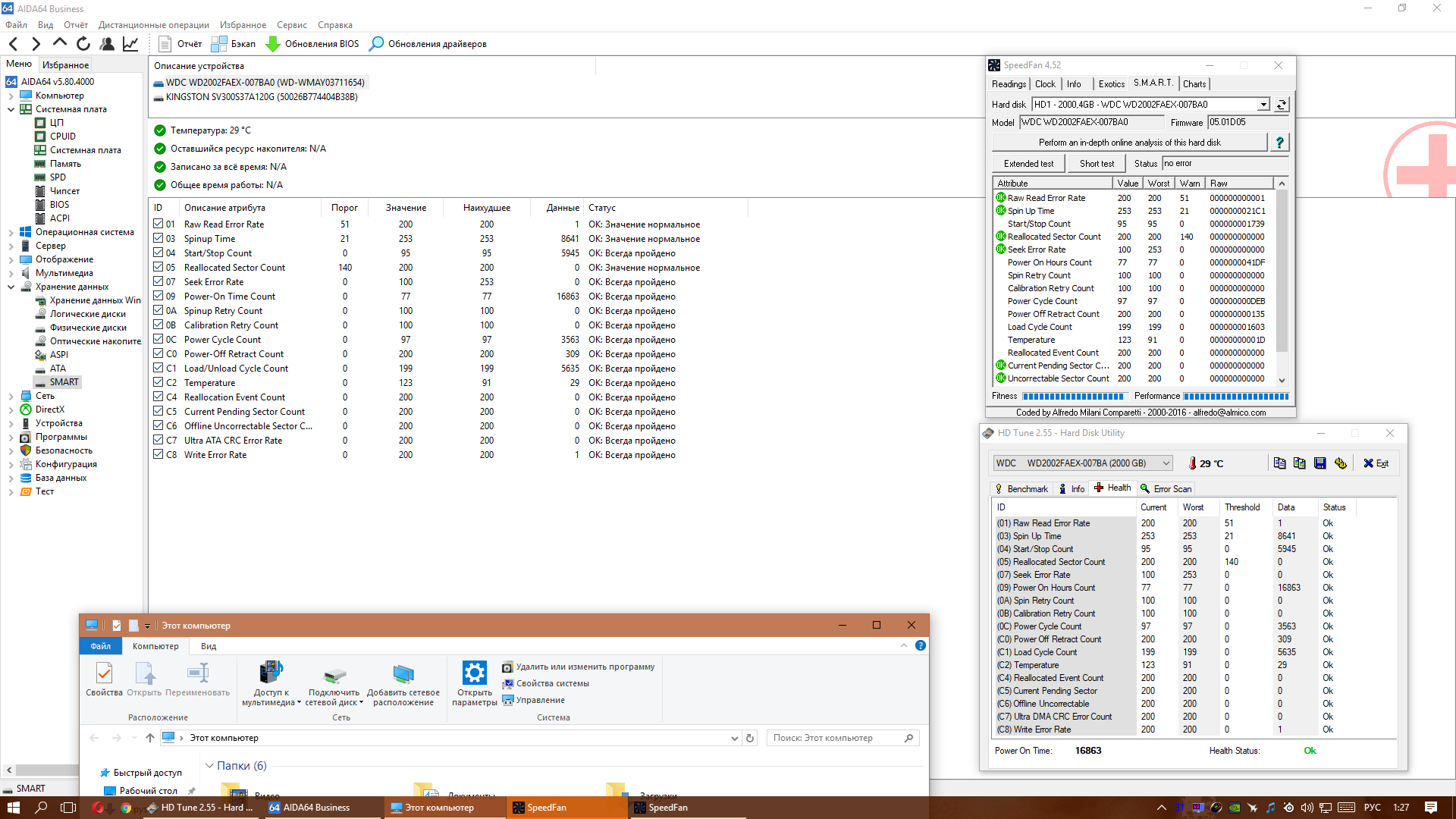Open Explorer system properties icon
The height and width of the screenshot is (819, 1456).
click(508, 683)
